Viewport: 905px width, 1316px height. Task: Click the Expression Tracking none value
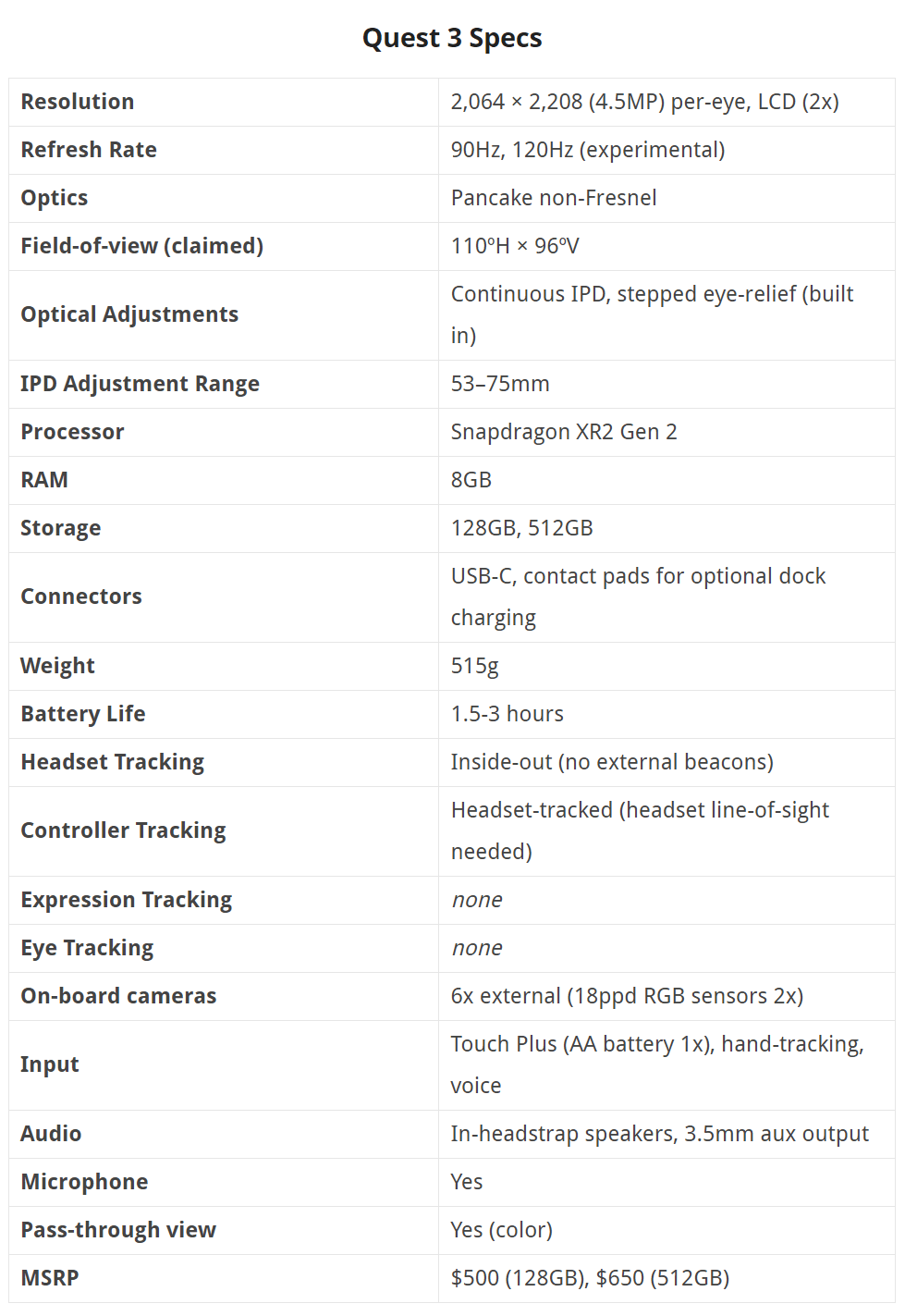[x=477, y=900]
